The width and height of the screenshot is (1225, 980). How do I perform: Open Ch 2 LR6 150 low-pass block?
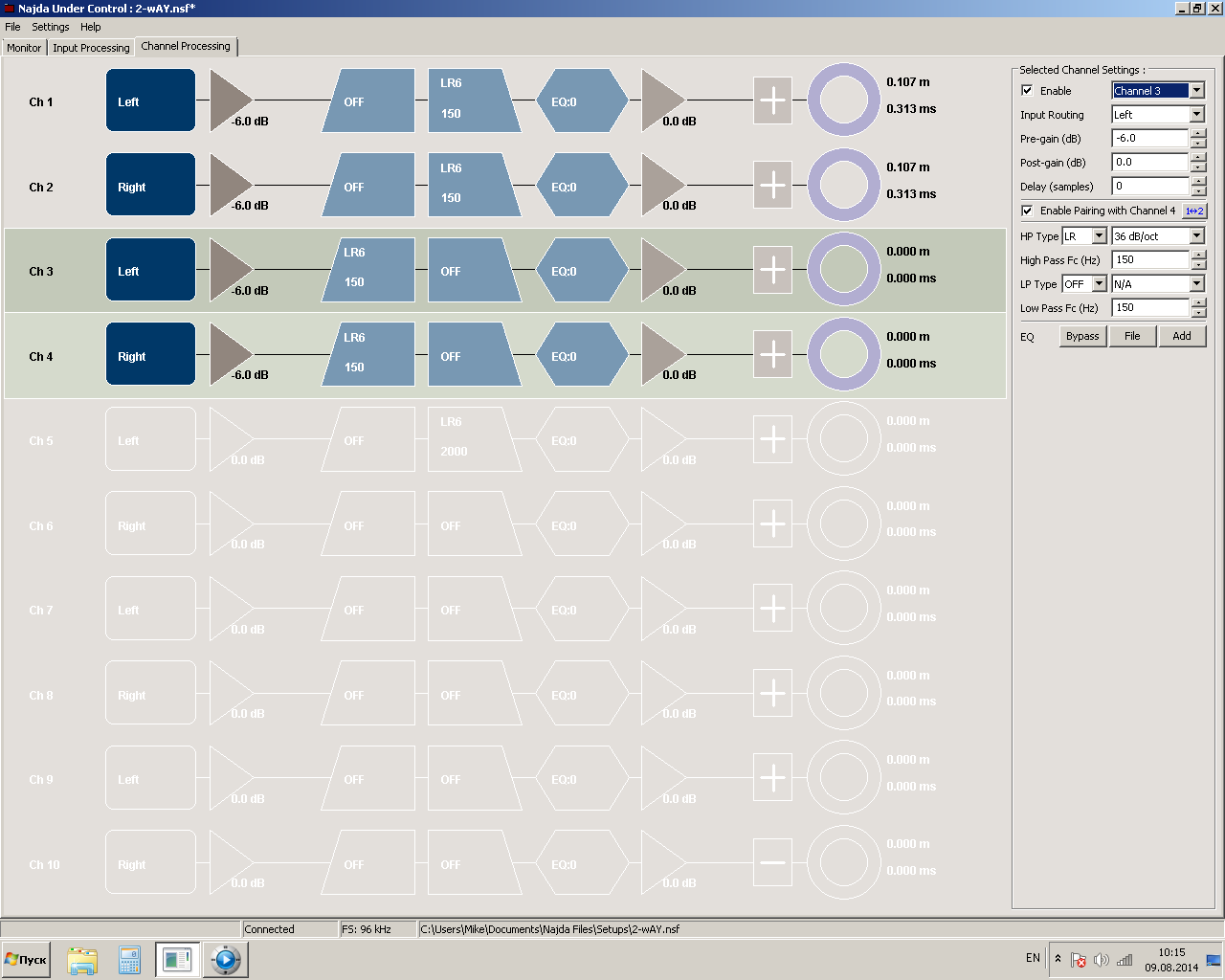tap(475, 185)
